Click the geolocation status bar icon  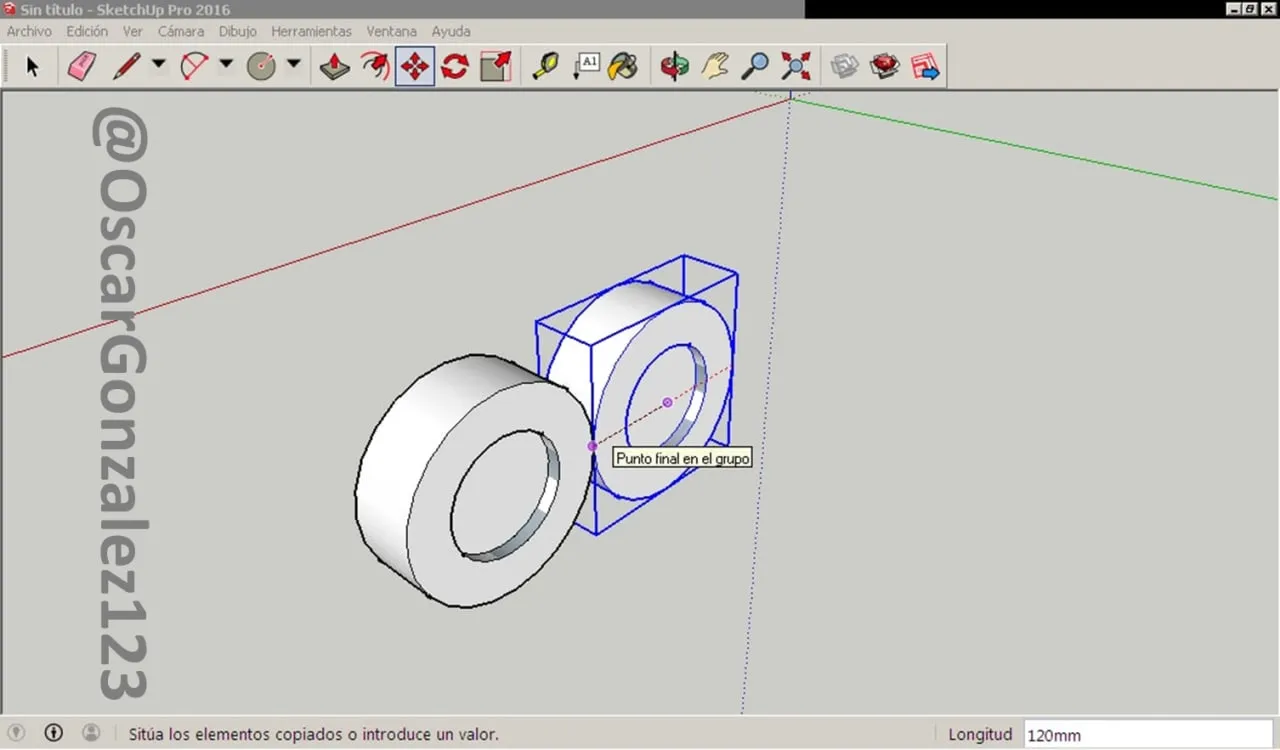point(16,733)
